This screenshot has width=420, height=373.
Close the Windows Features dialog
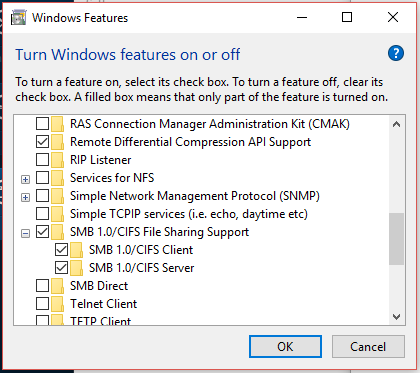tap(393, 17)
